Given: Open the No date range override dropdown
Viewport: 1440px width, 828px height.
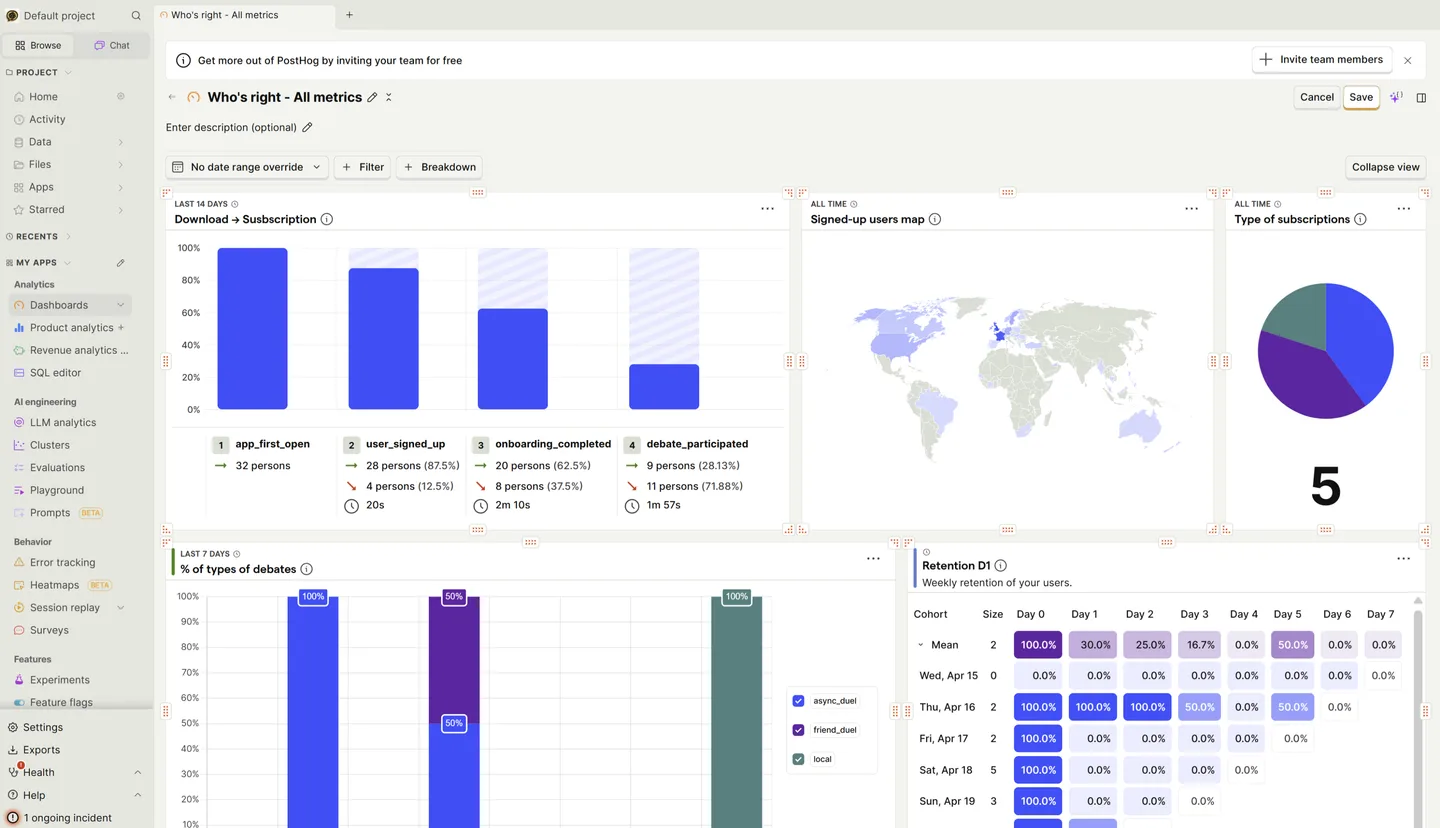Looking at the screenshot, I should tap(247, 167).
